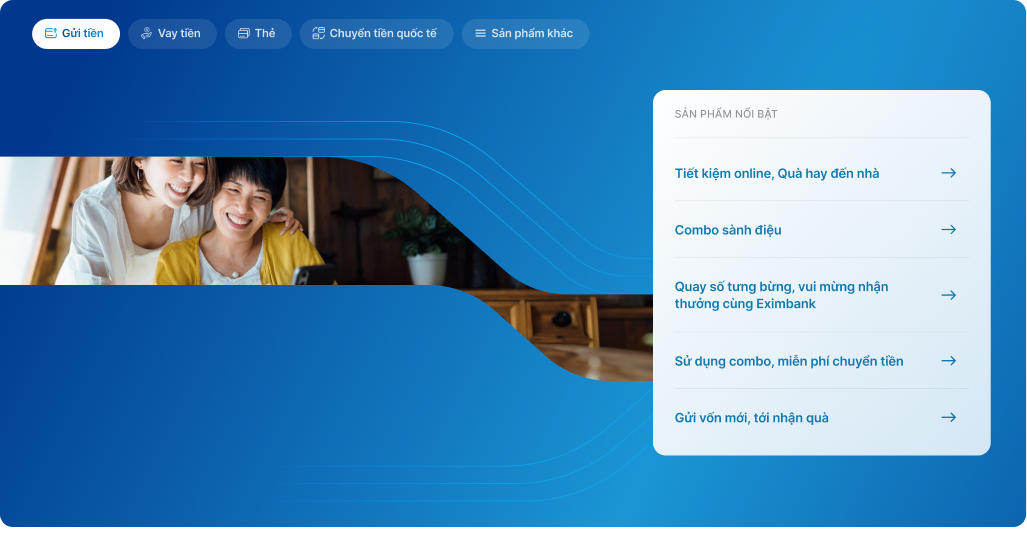Image resolution: width=1027 pixels, height=544 pixels.
Task: Click the hand-coin icon beside Vay tiền
Action: point(146,34)
